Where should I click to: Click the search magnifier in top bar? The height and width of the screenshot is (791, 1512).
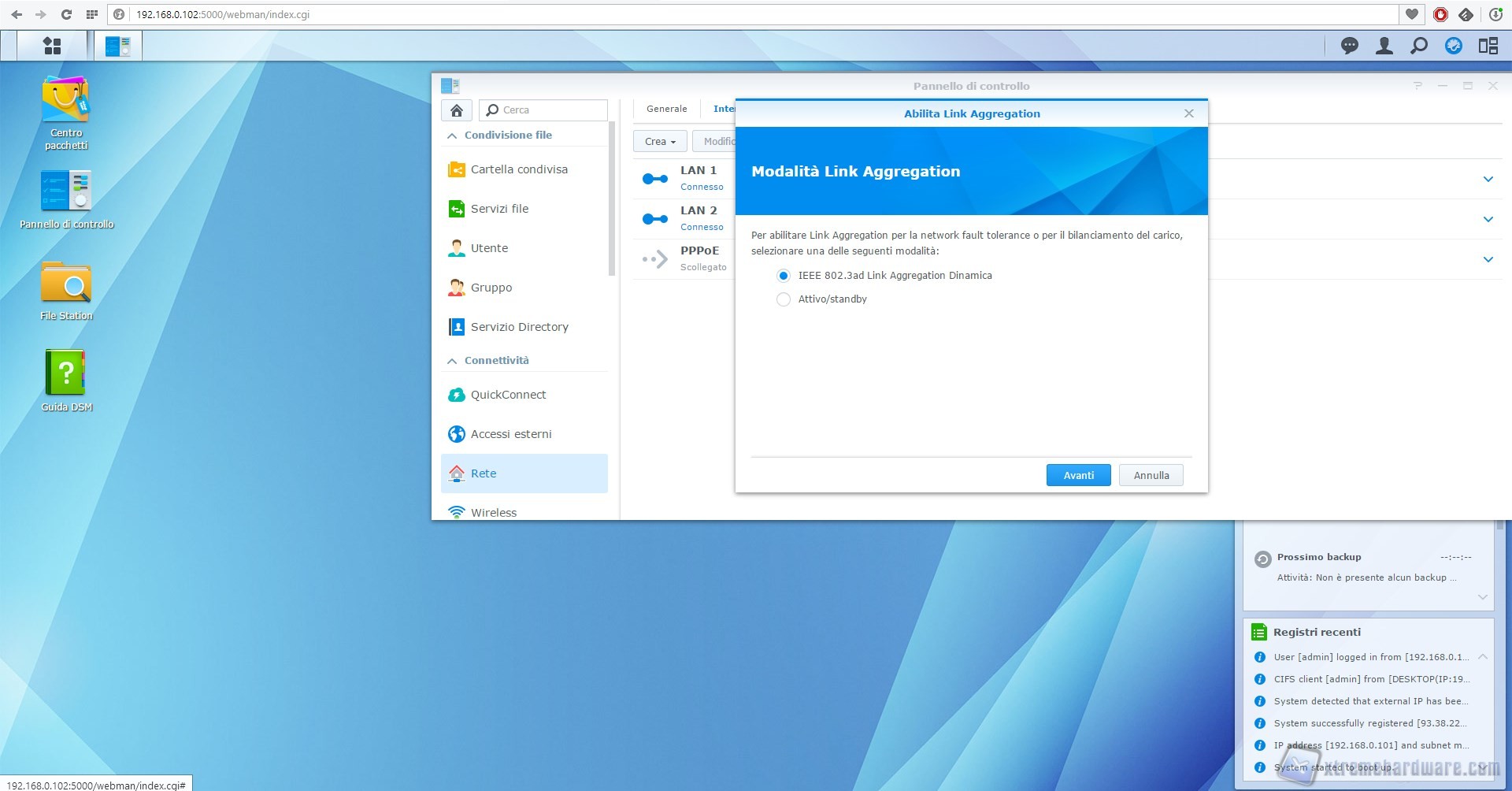click(1418, 46)
